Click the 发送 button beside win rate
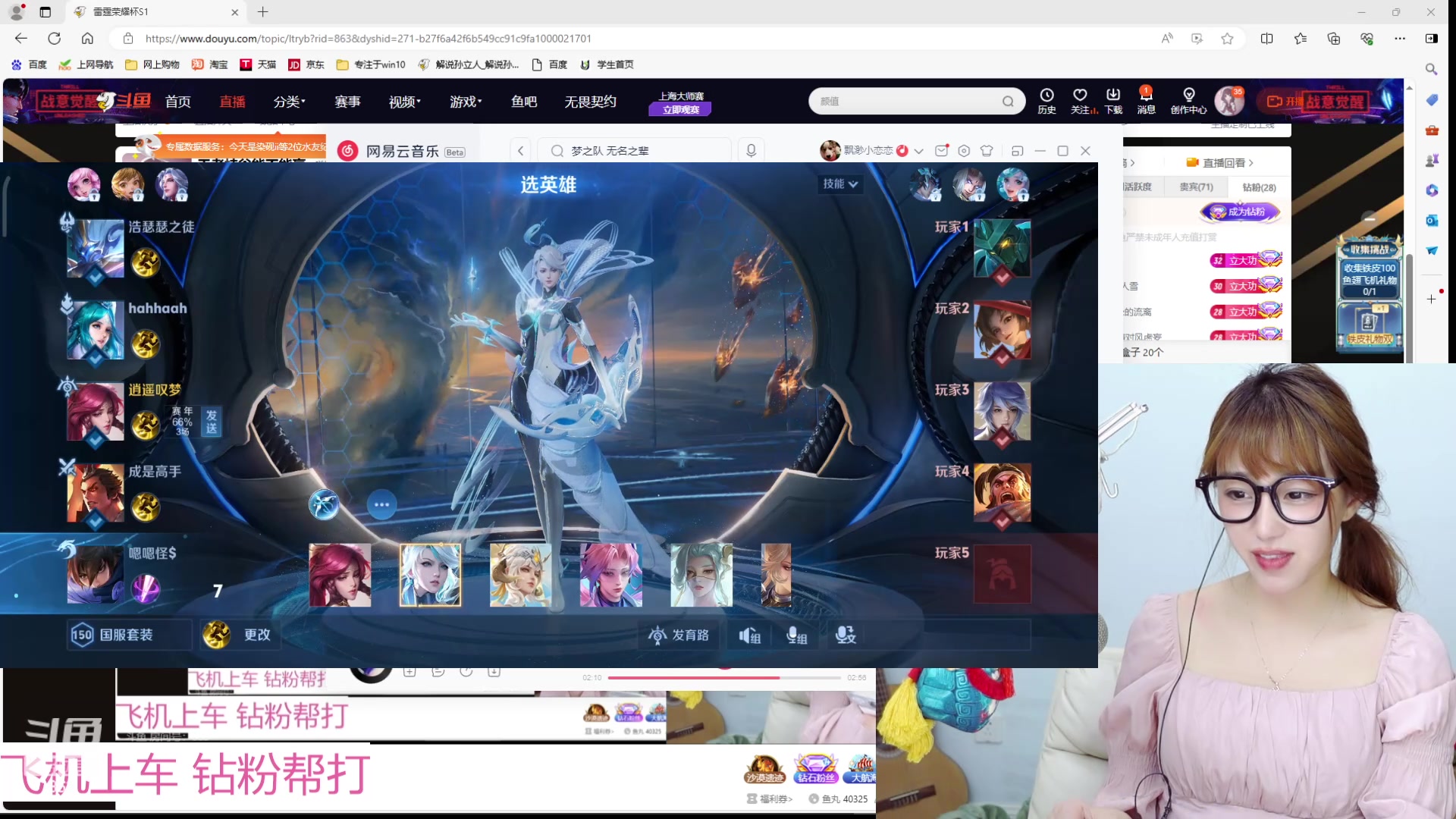 point(212,422)
